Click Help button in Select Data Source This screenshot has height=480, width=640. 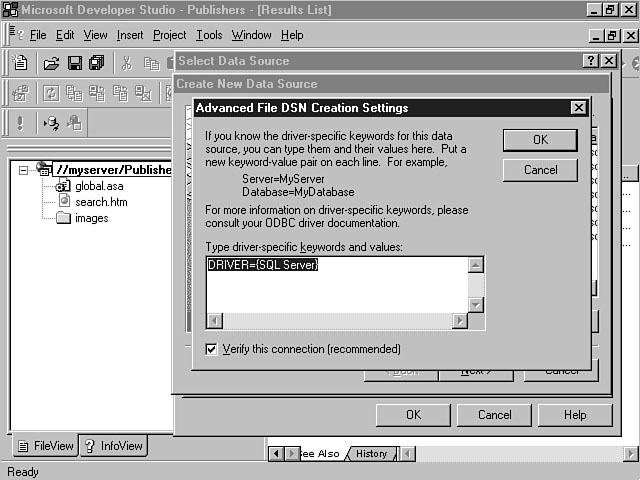click(x=575, y=415)
